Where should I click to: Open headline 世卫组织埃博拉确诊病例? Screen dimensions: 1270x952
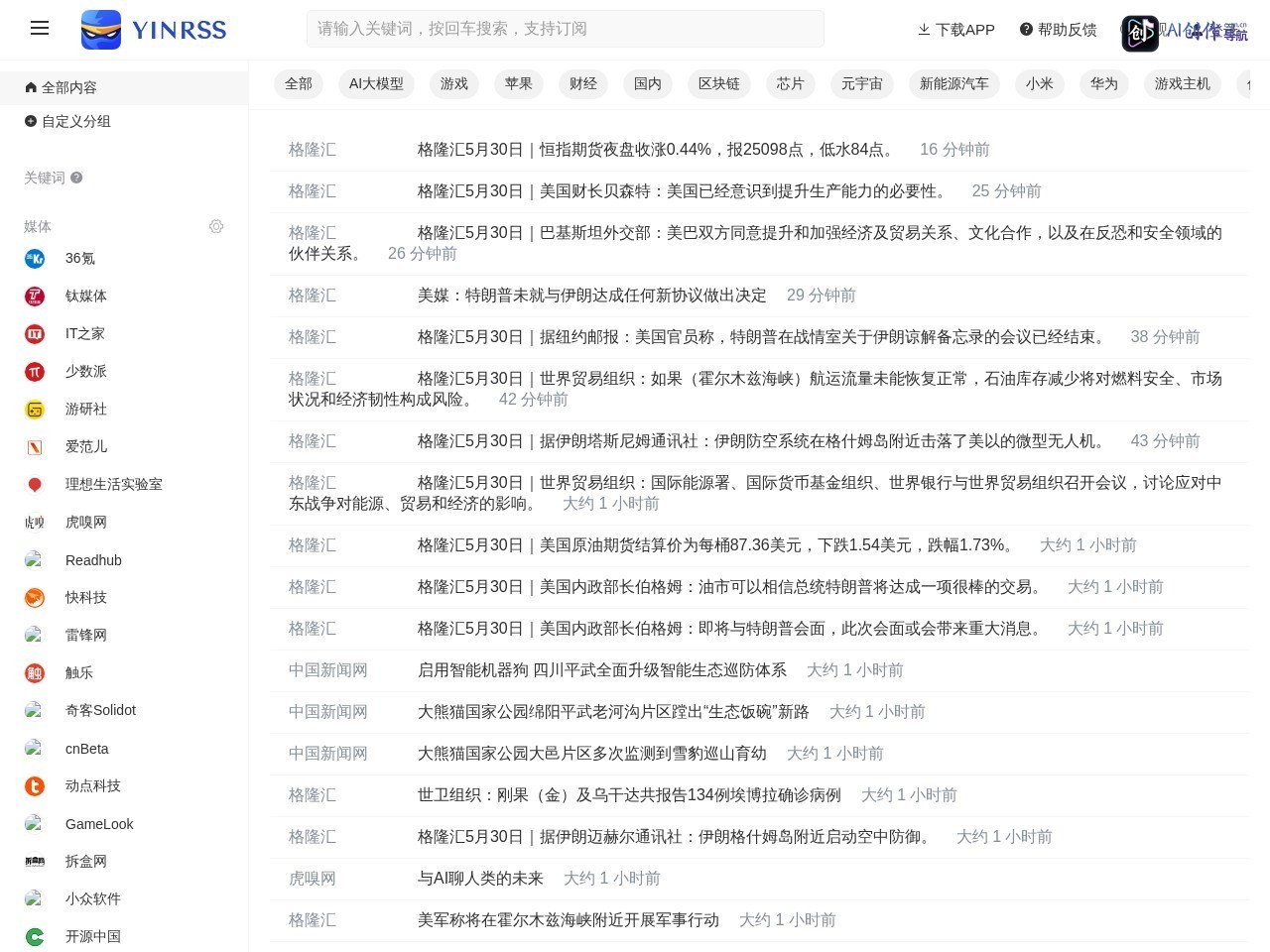(x=629, y=795)
